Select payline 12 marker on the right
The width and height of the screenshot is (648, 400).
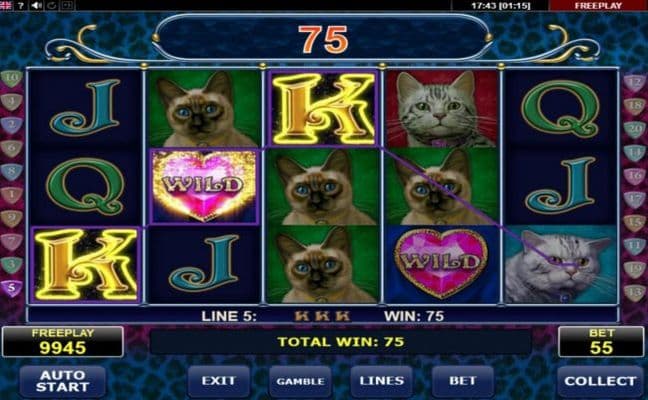[x=634, y=82]
